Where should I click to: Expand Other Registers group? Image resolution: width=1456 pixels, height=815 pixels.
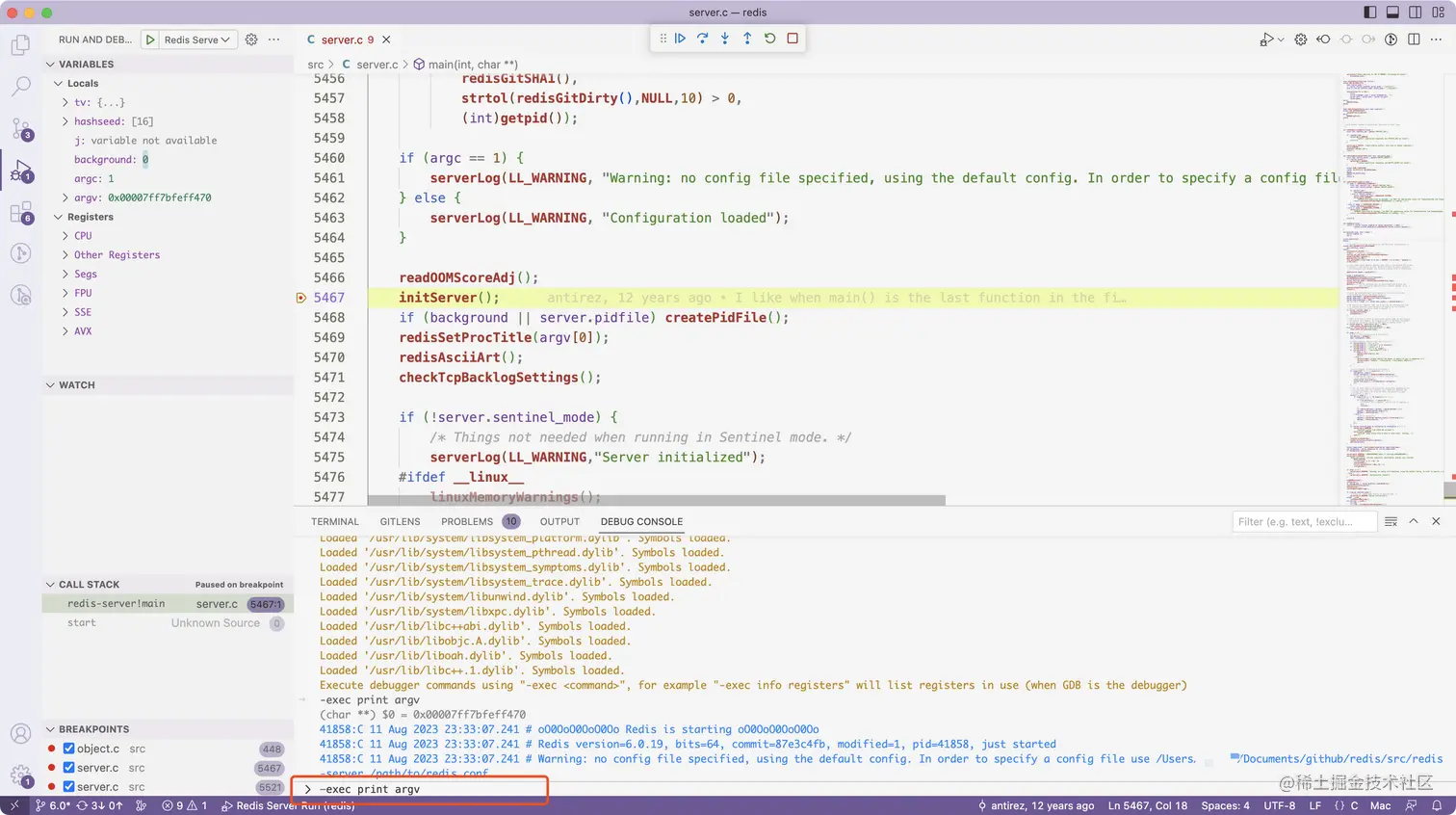click(x=65, y=255)
